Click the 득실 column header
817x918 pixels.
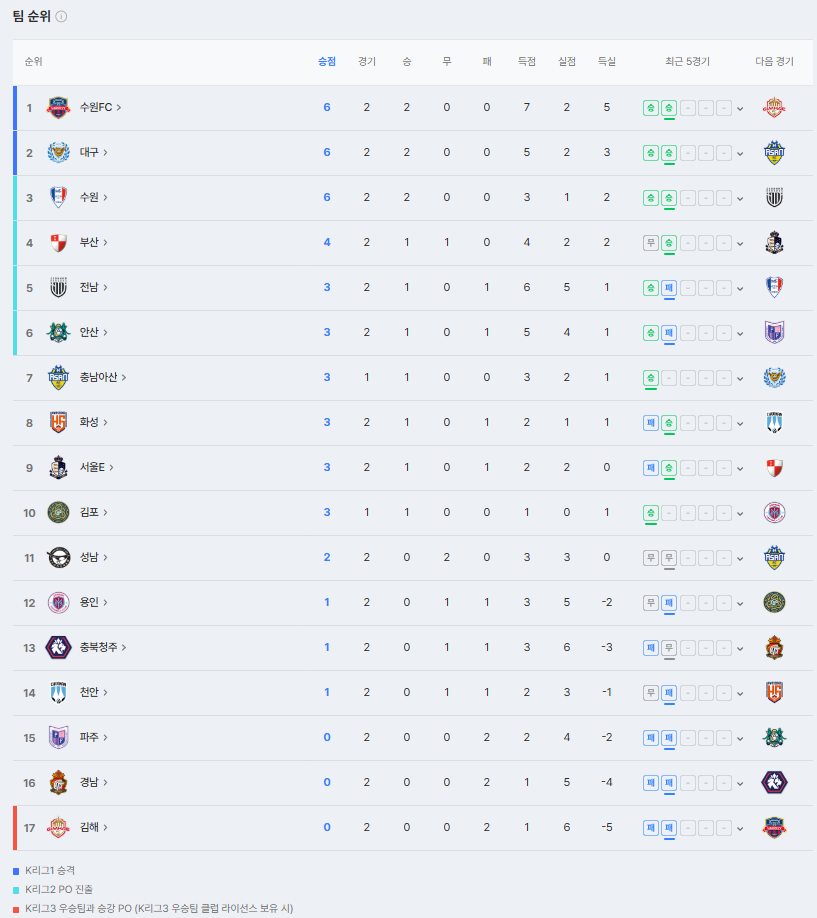coord(607,61)
